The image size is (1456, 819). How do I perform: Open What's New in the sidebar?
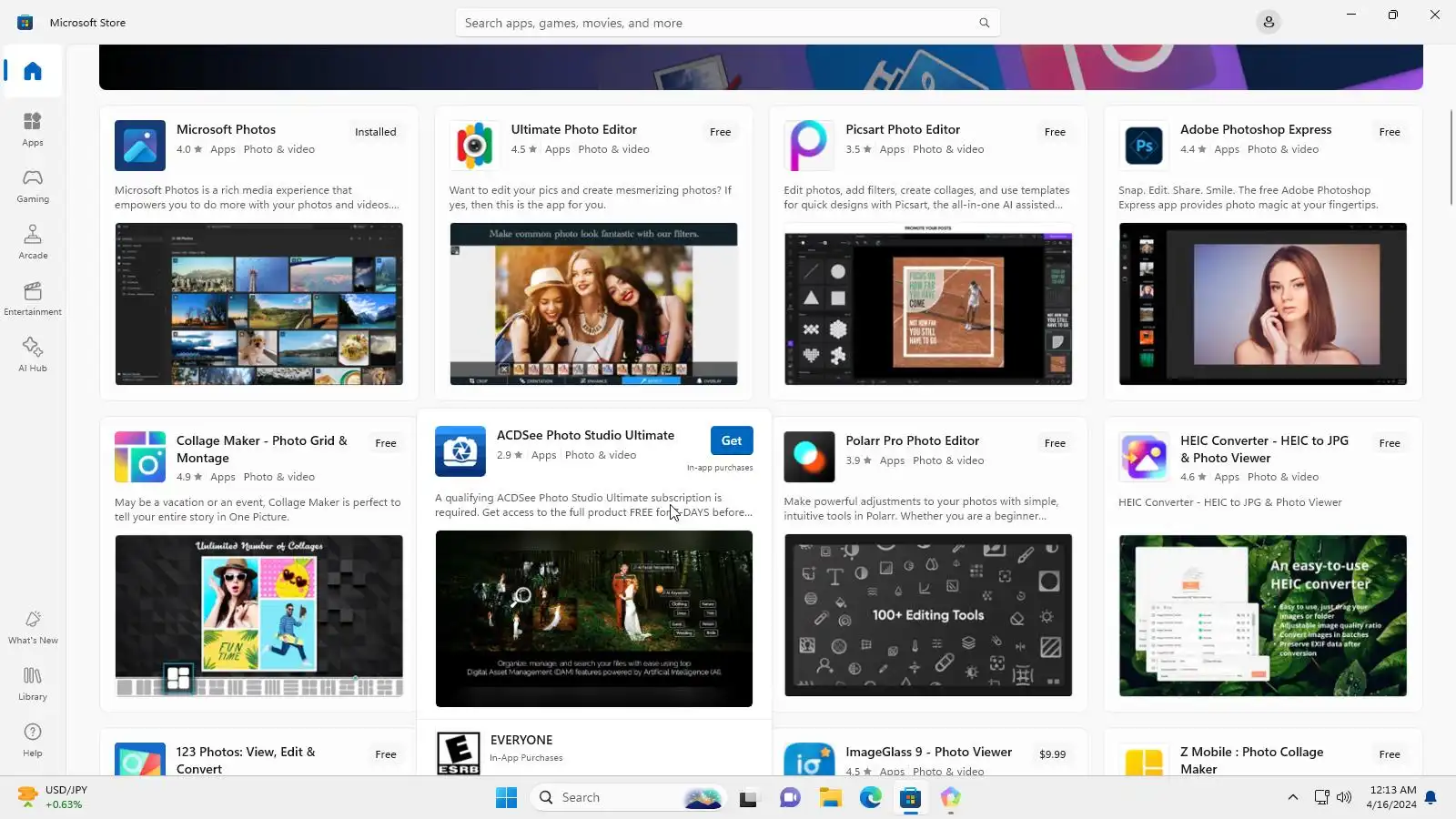click(33, 627)
